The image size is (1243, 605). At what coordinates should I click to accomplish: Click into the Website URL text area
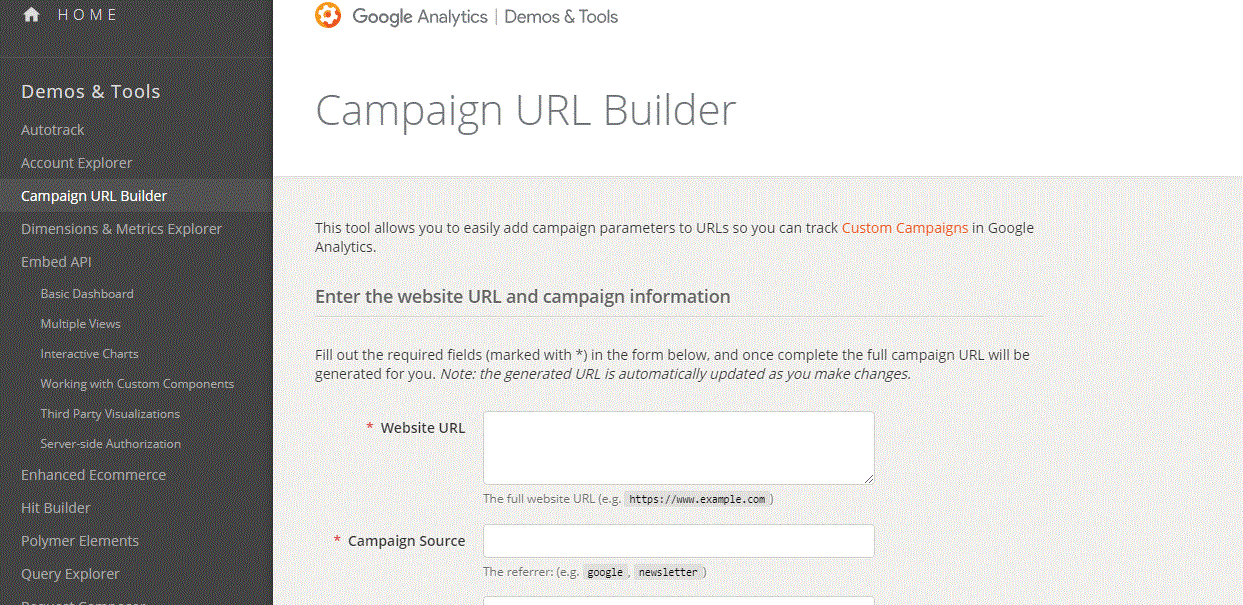[x=679, y=448]
